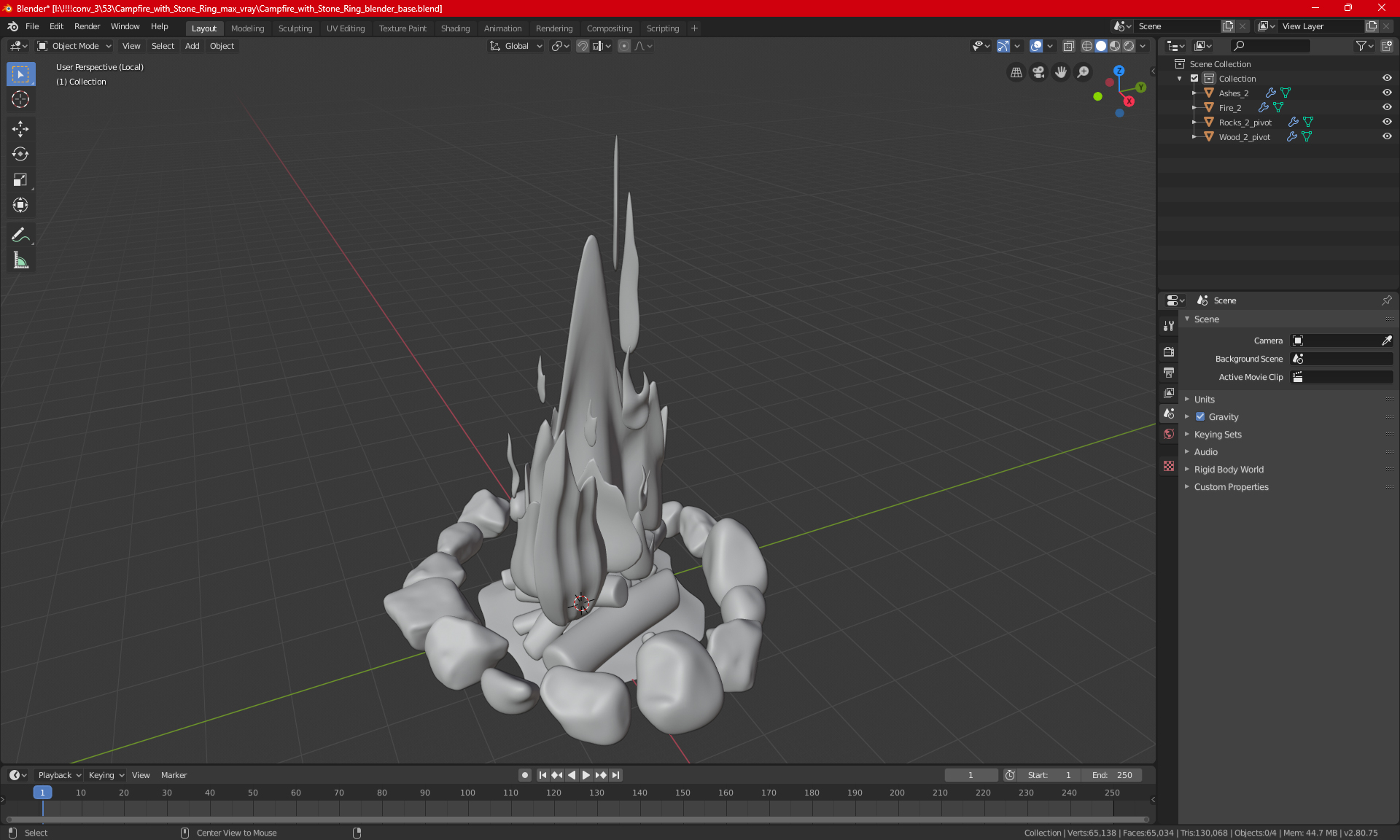Select the Annotate pencil tool

click(20, 235)
